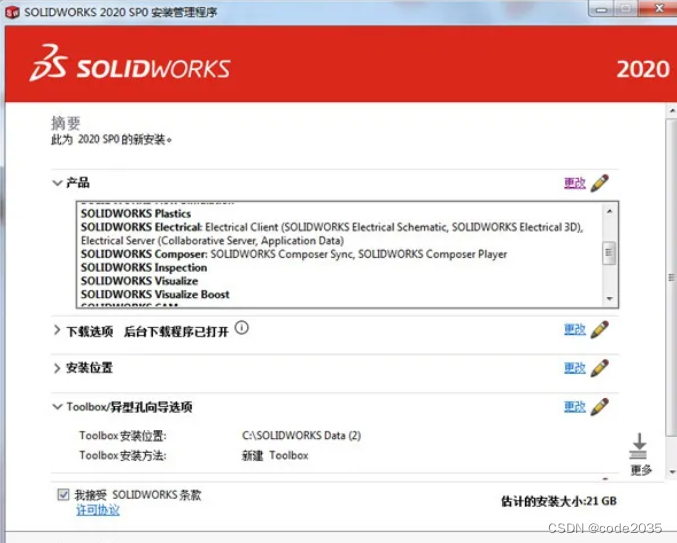
Task: Click the path C:\SOLIDWORKS Data (2)
Action: (301, 435)
